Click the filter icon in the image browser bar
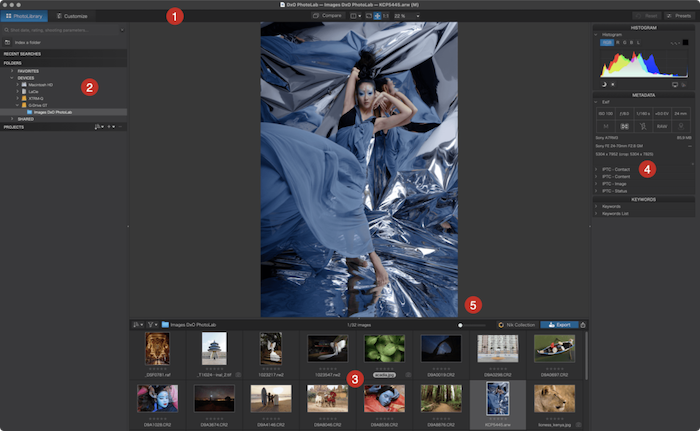This screenshot has width=700, height=431. click(x=151, y=325)
